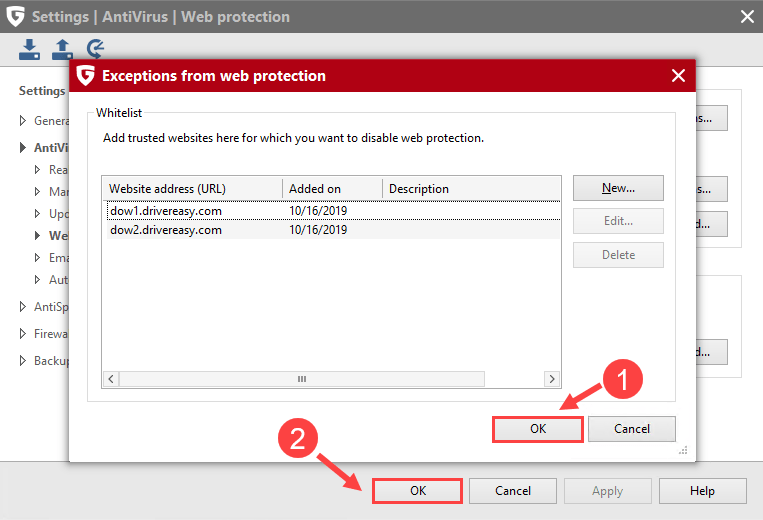Expand the General settings tree node
Viewport: 763px width, 520px height.
[24, 121]
